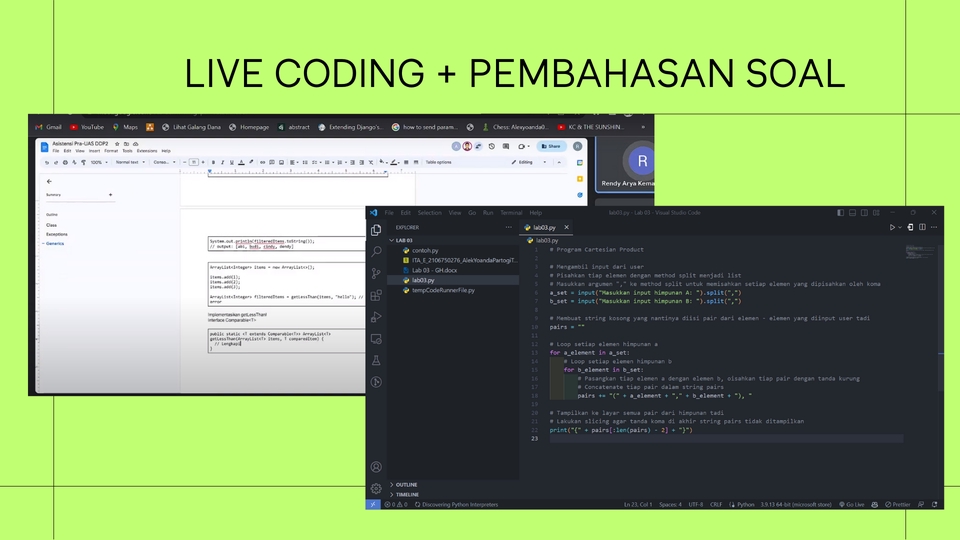The image size is (960, 540).
Task: Click Prettier in the status bar
Action: (x=898, y=504)
